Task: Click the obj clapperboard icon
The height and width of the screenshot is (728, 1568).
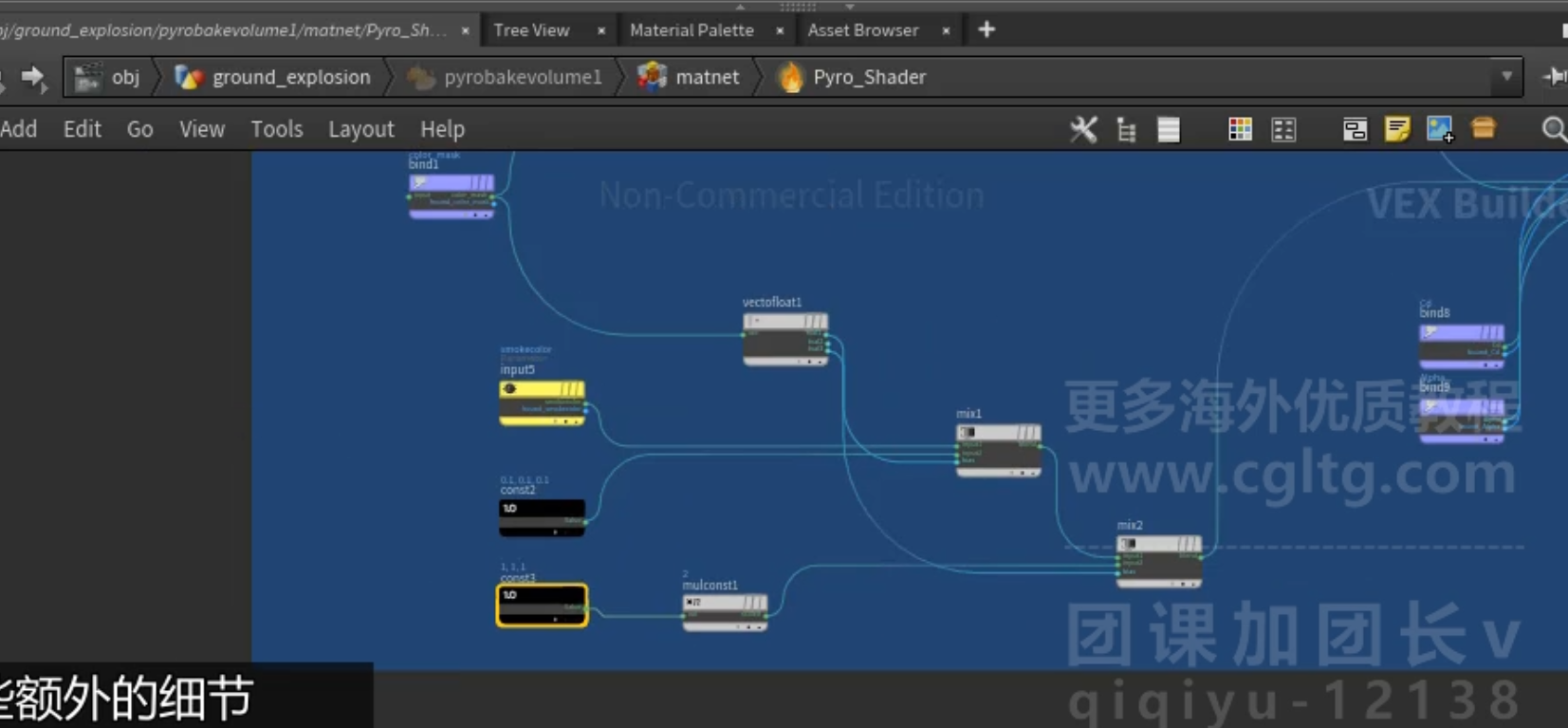Action: [88, 77]
